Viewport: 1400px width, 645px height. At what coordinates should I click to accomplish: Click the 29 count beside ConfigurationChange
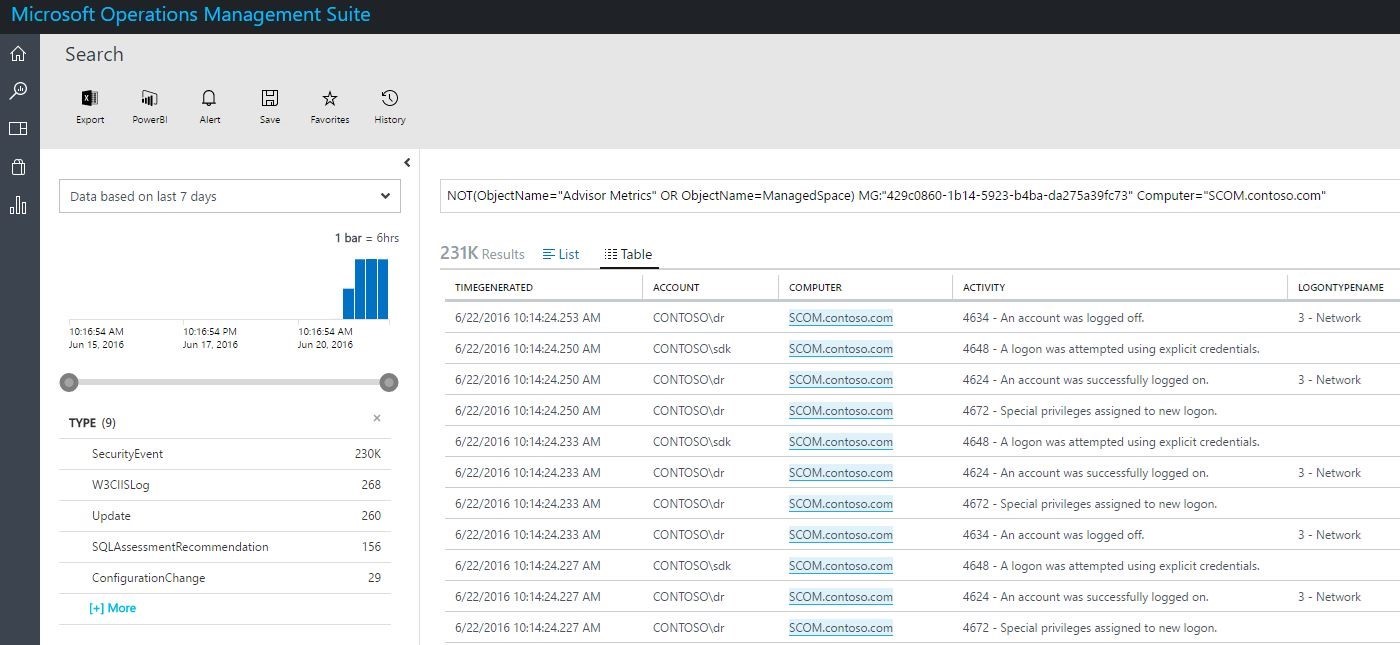(x=374, y=578)
